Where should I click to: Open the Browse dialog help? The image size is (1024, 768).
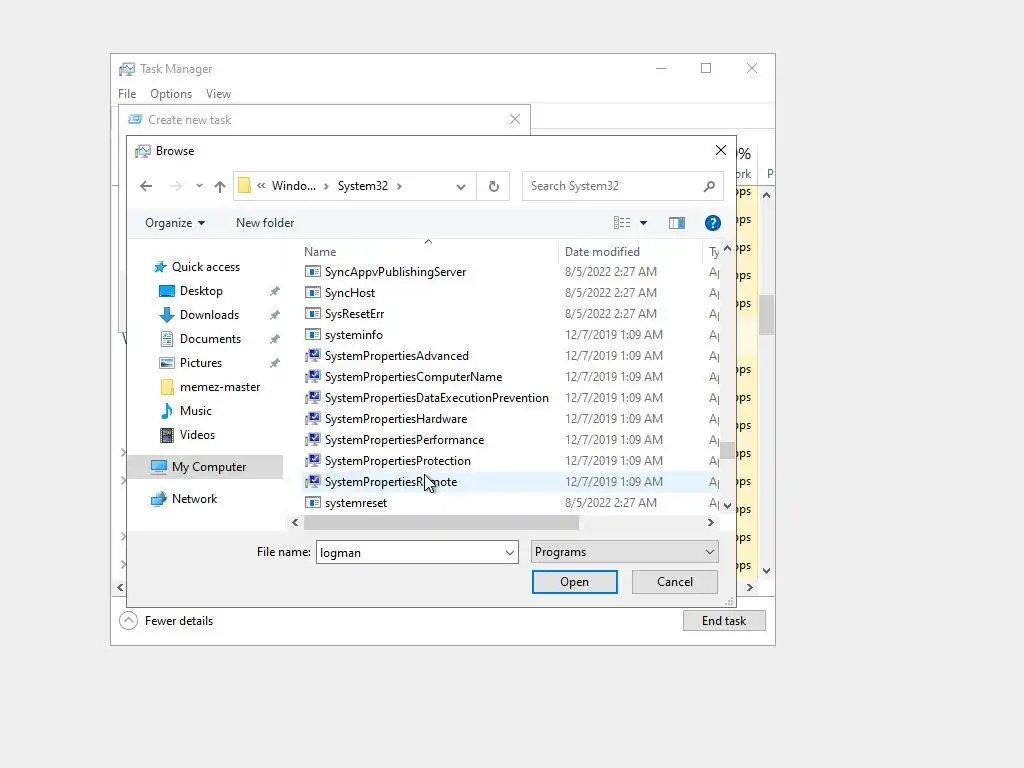point(712,223)
